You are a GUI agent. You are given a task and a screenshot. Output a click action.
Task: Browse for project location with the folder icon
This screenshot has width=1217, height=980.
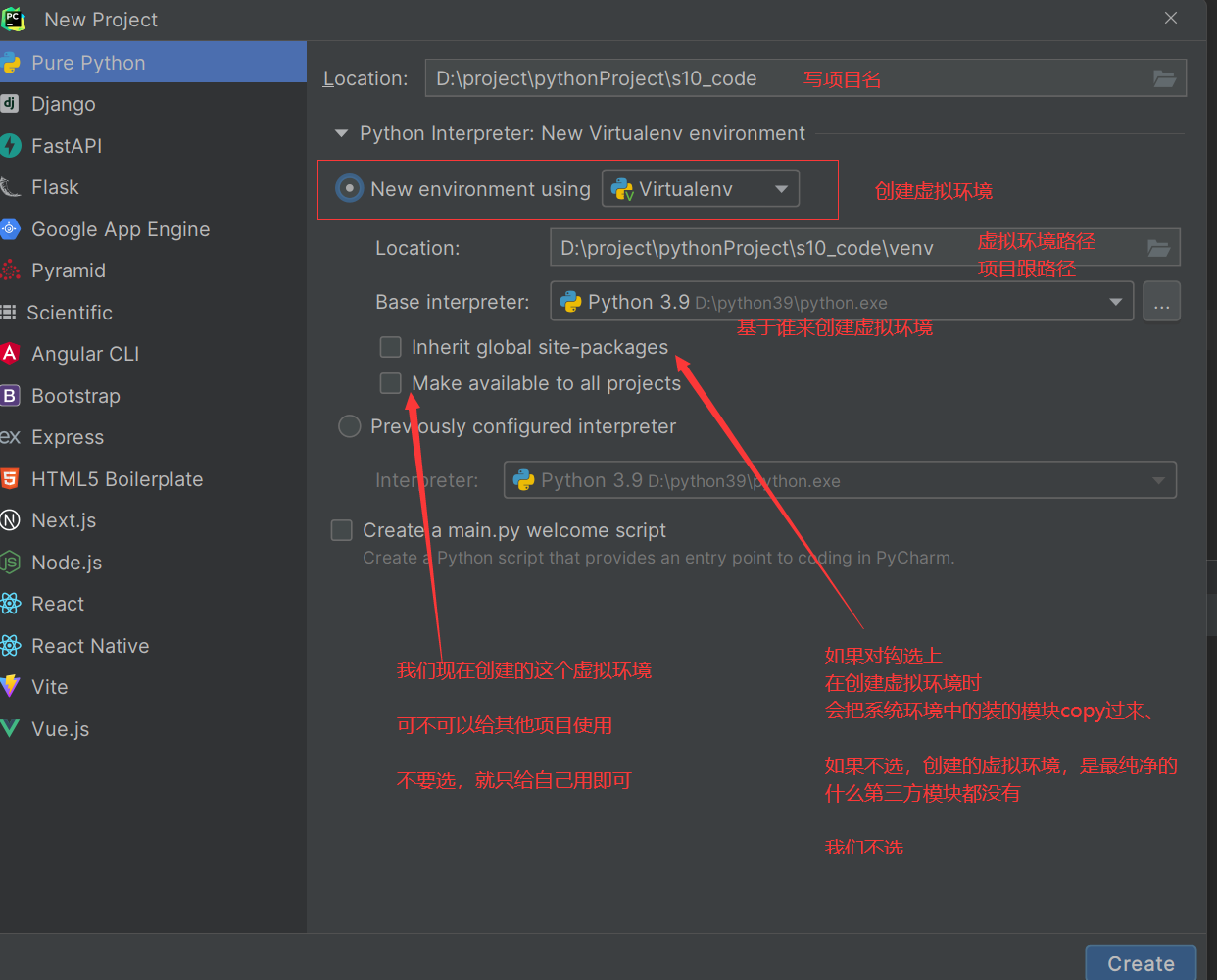[x=1164, y=78]
